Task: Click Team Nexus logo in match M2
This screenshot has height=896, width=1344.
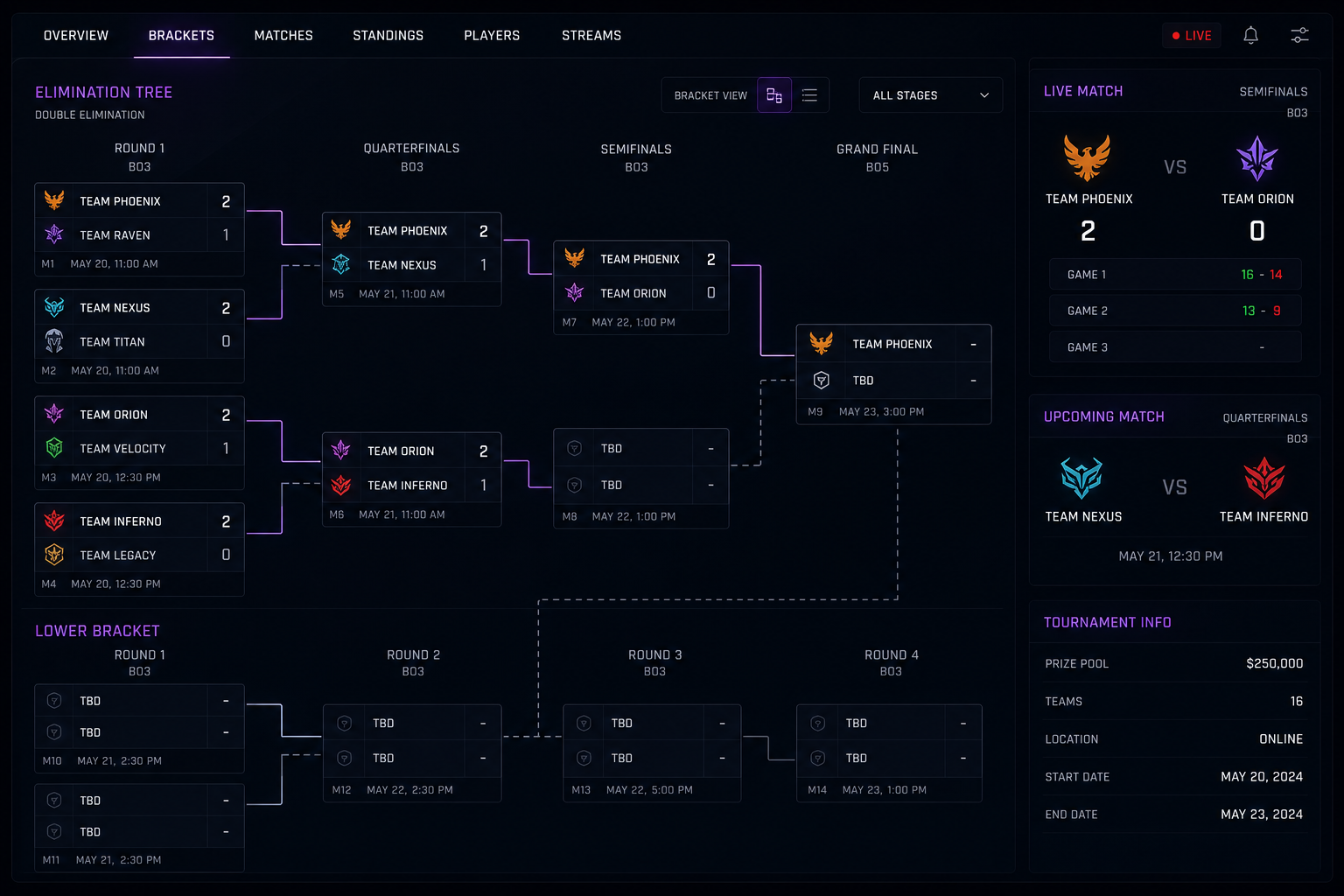Action: [54, 307]
